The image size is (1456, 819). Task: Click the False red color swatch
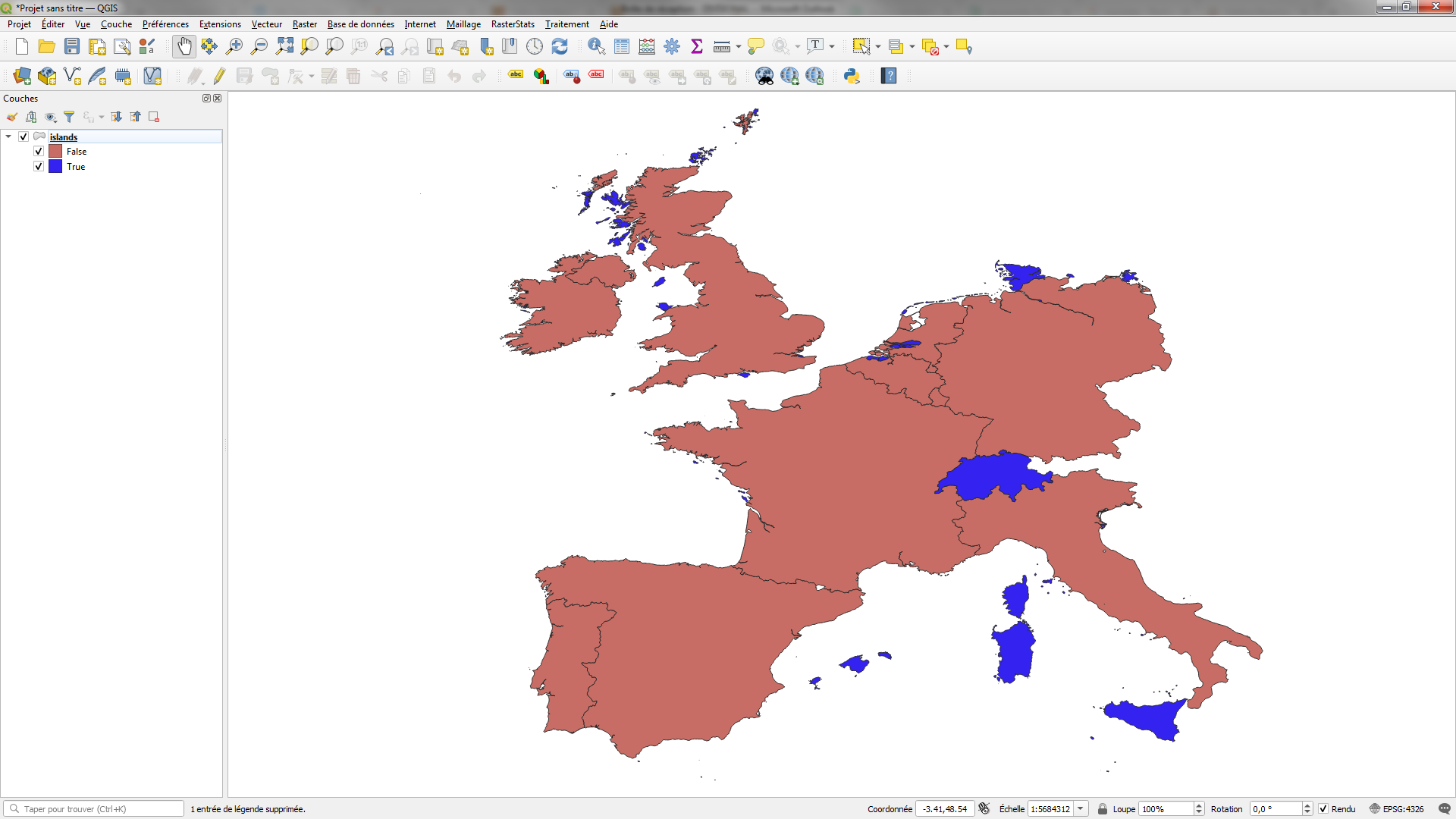pos(55,152)
